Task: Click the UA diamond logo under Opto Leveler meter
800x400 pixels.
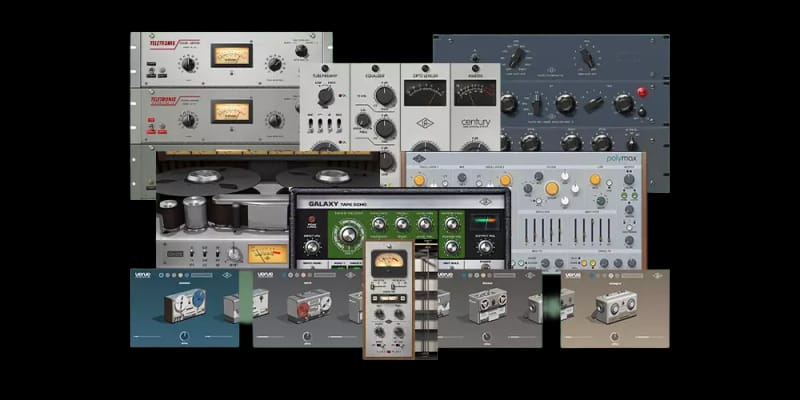Action: click(x=425, y=123)
